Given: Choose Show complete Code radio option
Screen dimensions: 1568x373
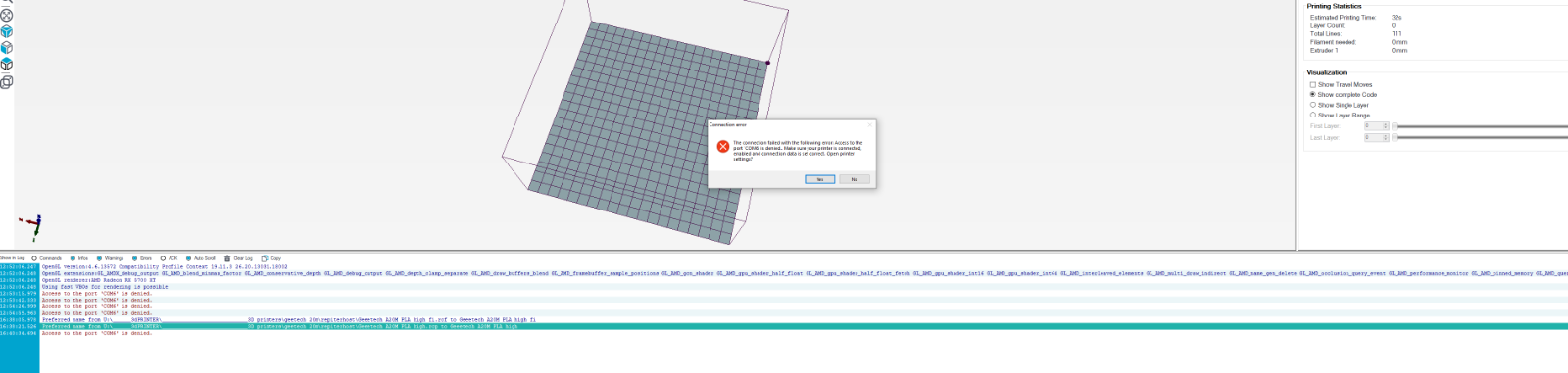Looking at the screenshot, I should coord(1313,94).
